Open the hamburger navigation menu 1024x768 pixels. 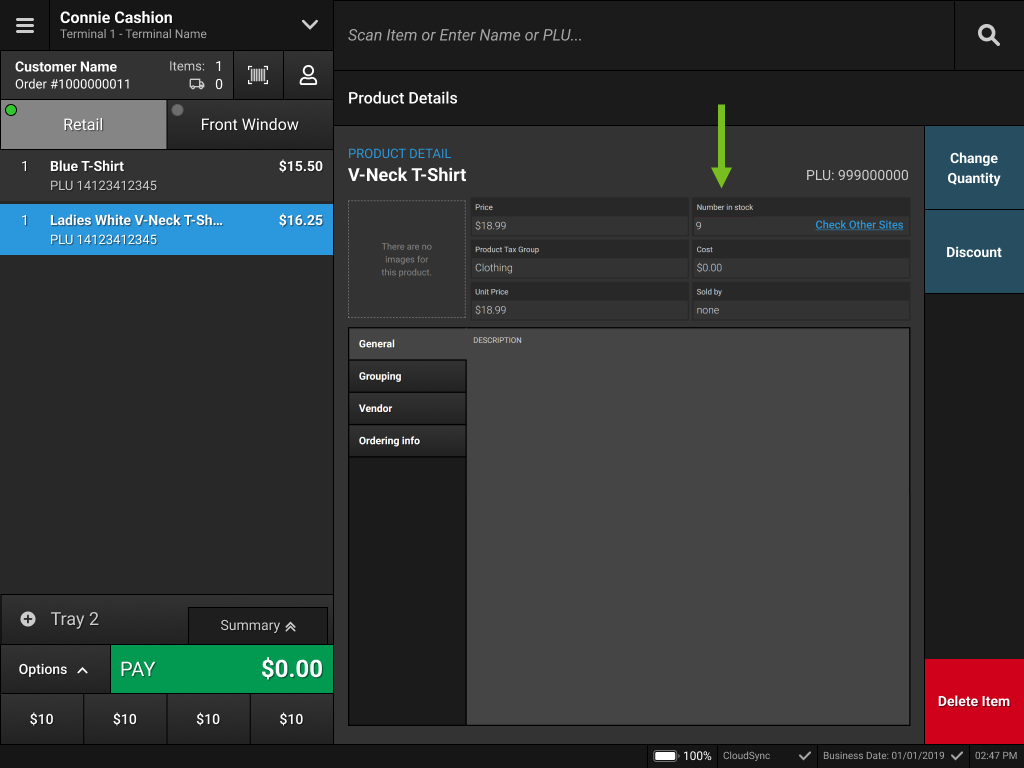coord(22,25)
